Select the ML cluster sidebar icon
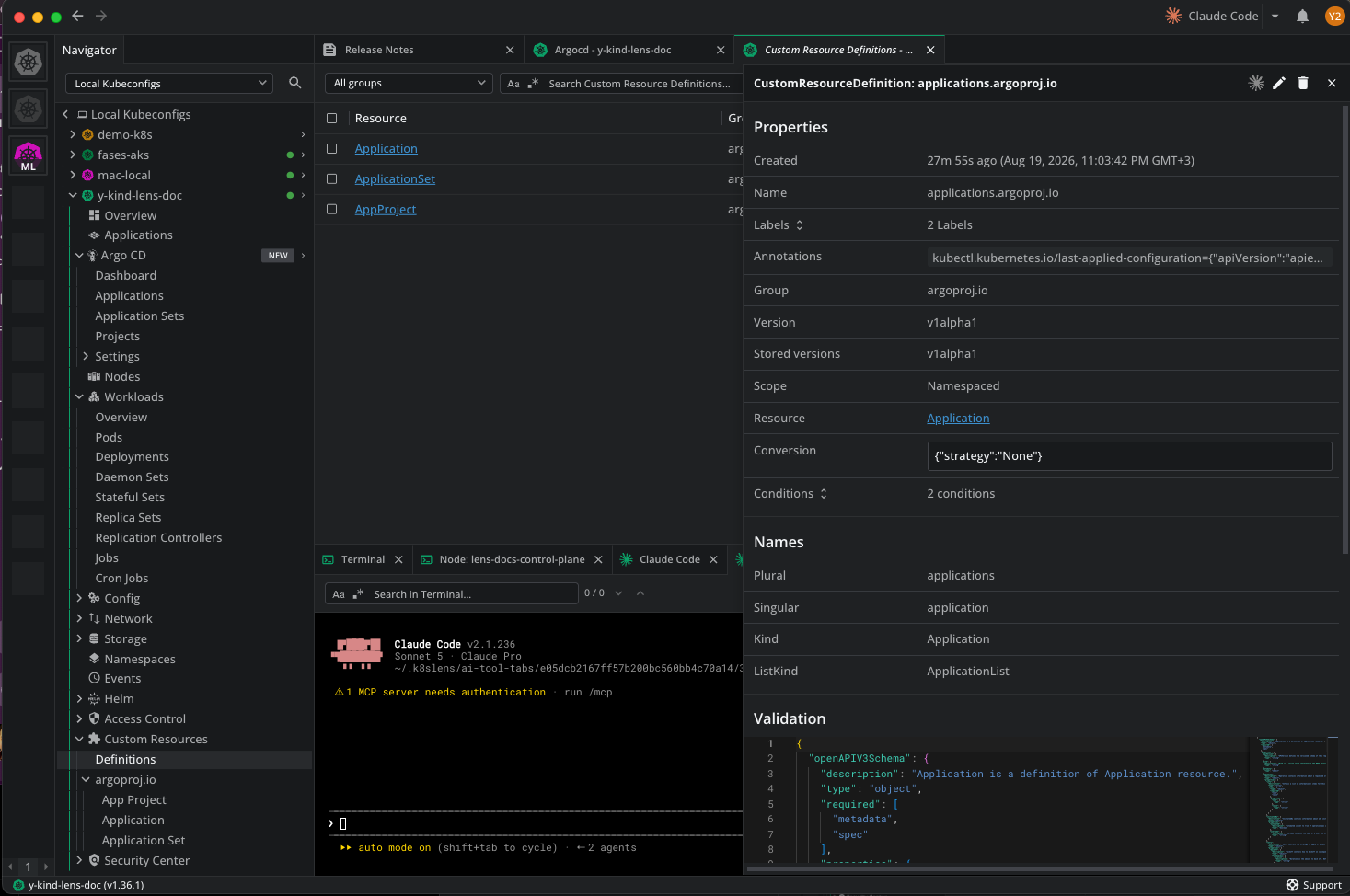 point(29,156)
